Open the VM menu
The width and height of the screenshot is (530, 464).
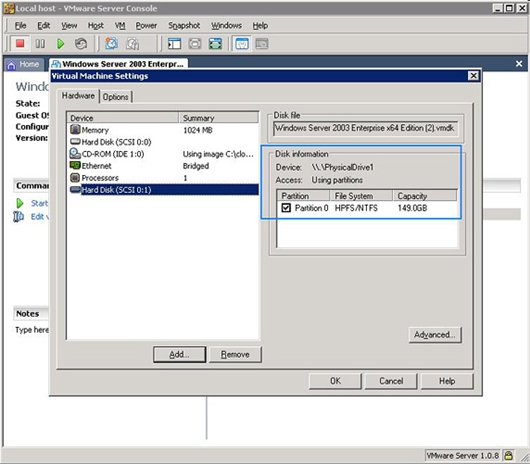click(x=120, y=26)
